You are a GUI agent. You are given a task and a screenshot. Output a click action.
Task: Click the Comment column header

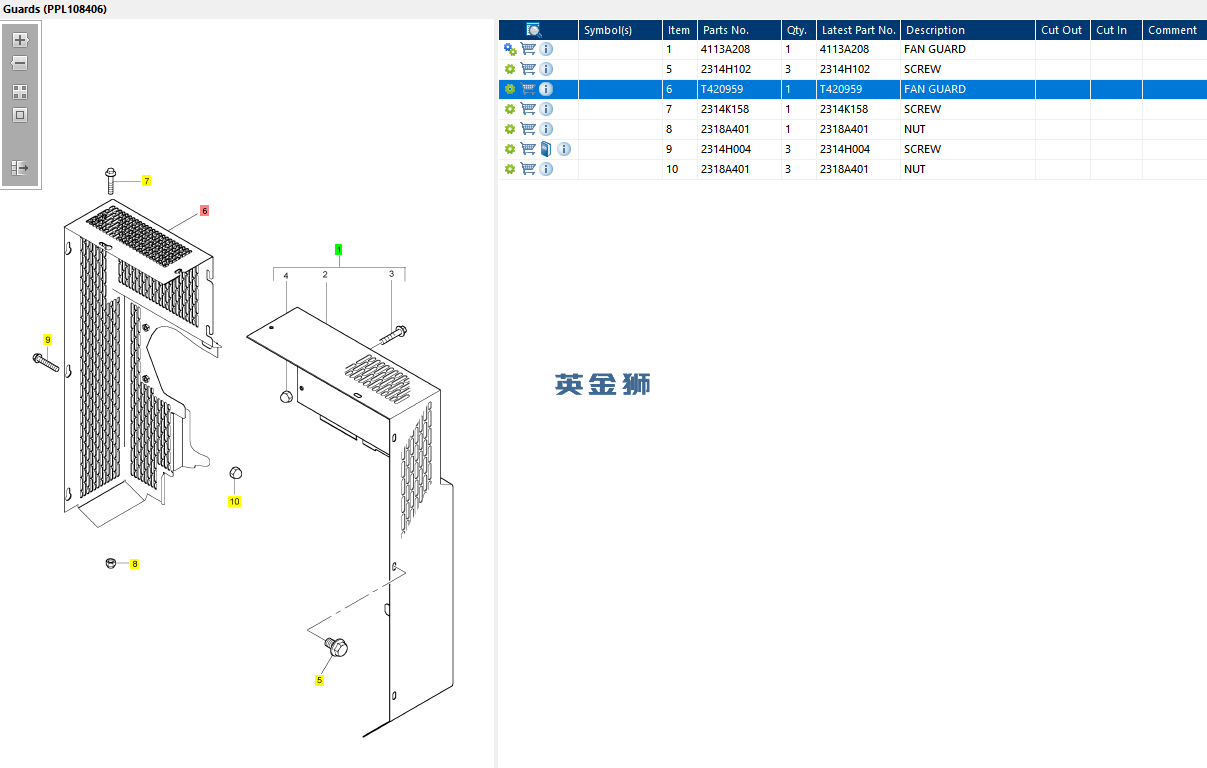[x=1174, y=30]
